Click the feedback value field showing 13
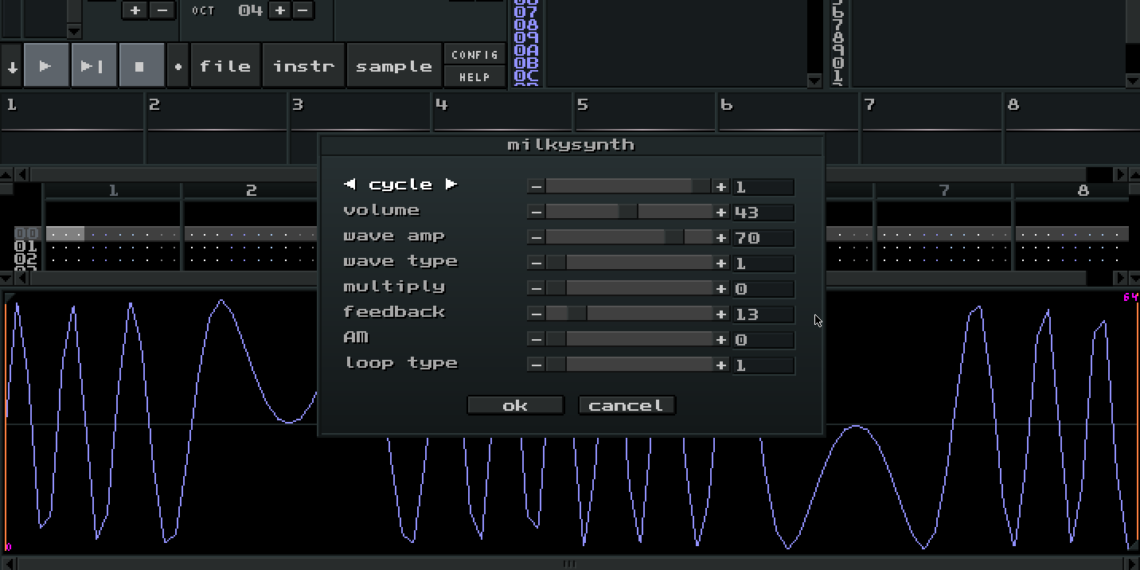This screenshot has height=570, width=1140. click(763, 314)
